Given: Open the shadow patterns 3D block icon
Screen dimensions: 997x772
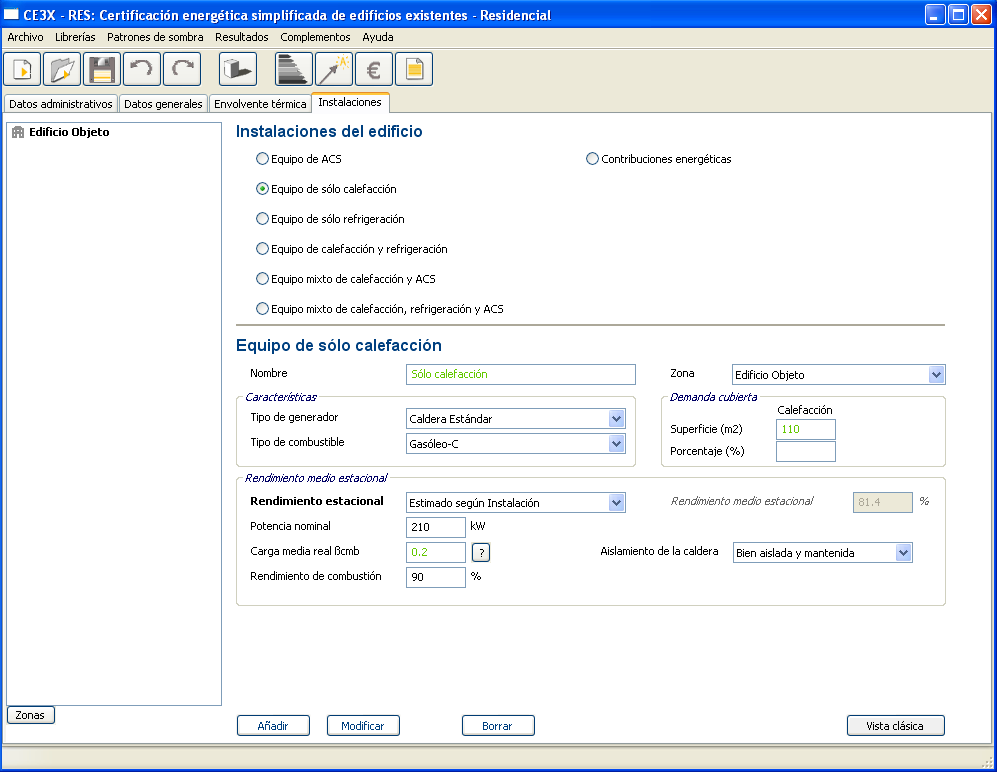Looking at the screenshot, I should [238, 70].
